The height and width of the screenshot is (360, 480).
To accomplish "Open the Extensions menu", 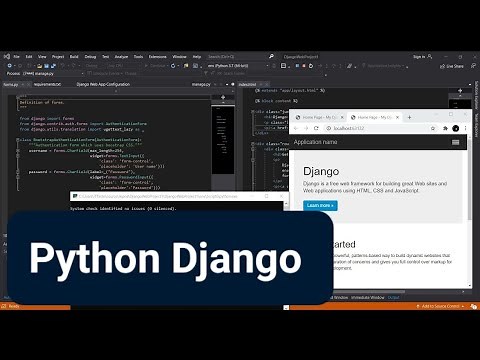I will pyautogui.click(x=157, y=57).
